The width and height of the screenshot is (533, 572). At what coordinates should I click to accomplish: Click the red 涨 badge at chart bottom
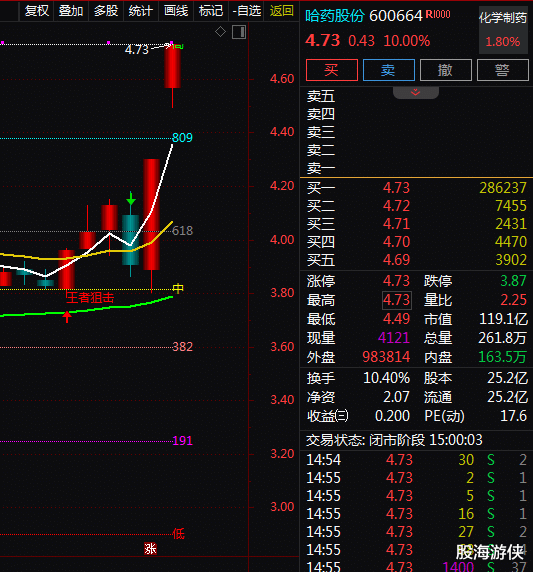pos(150,548)
